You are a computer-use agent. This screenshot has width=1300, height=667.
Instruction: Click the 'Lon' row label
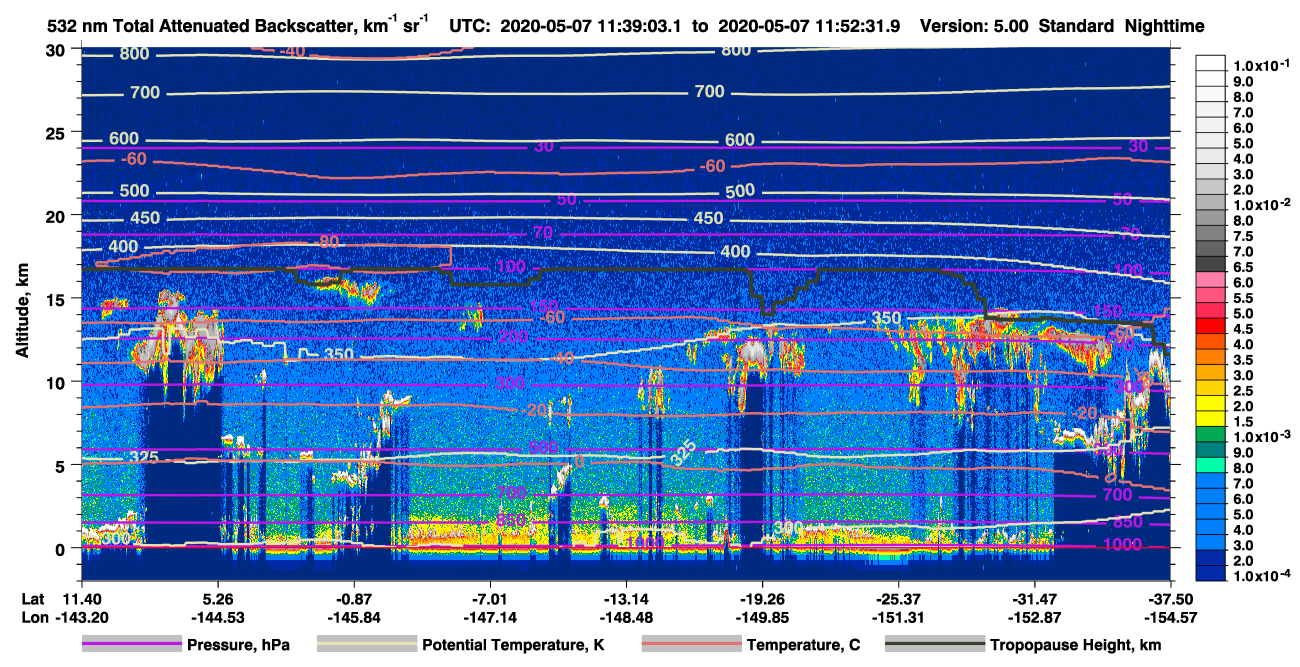click(34, 618)
